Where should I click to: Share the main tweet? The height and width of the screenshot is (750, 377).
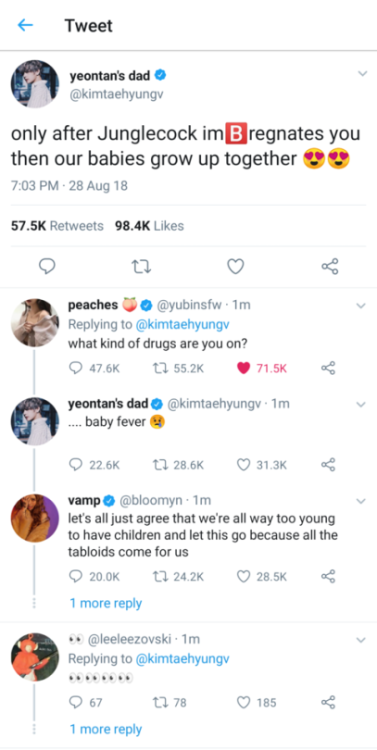click(x=330, y=266)
